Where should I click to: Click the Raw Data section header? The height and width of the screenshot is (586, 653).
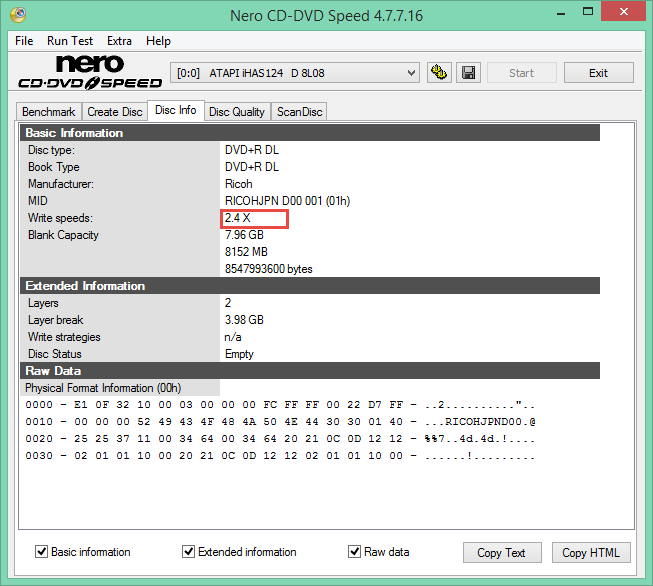[x=310, y=371]
